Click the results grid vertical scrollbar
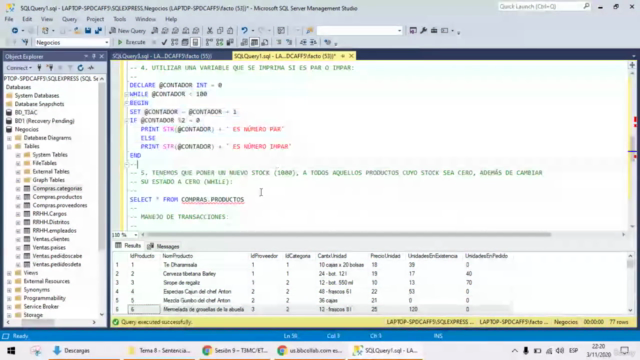 [630, 283]
